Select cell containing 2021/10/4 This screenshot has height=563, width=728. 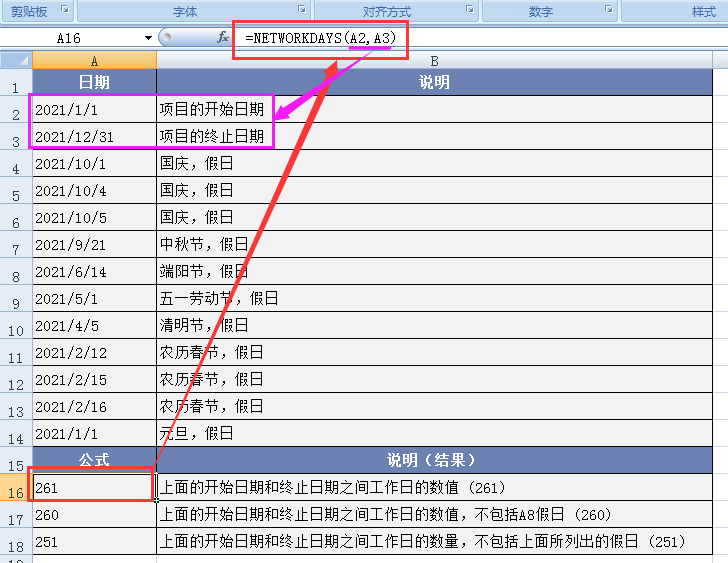[x=94, y=190]
